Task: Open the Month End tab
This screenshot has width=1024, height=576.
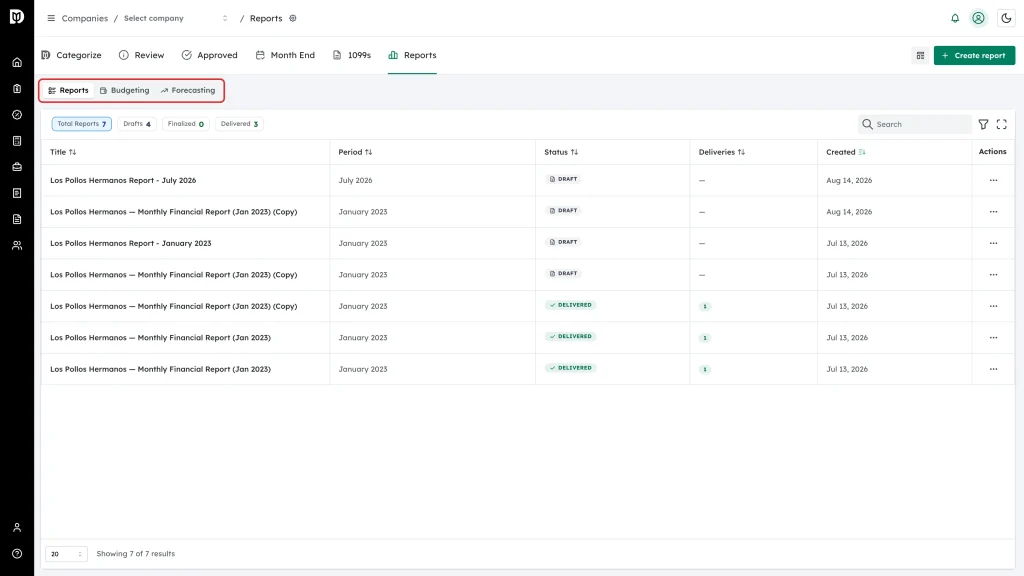Action: pyautogui.click(x=285, y=56)
